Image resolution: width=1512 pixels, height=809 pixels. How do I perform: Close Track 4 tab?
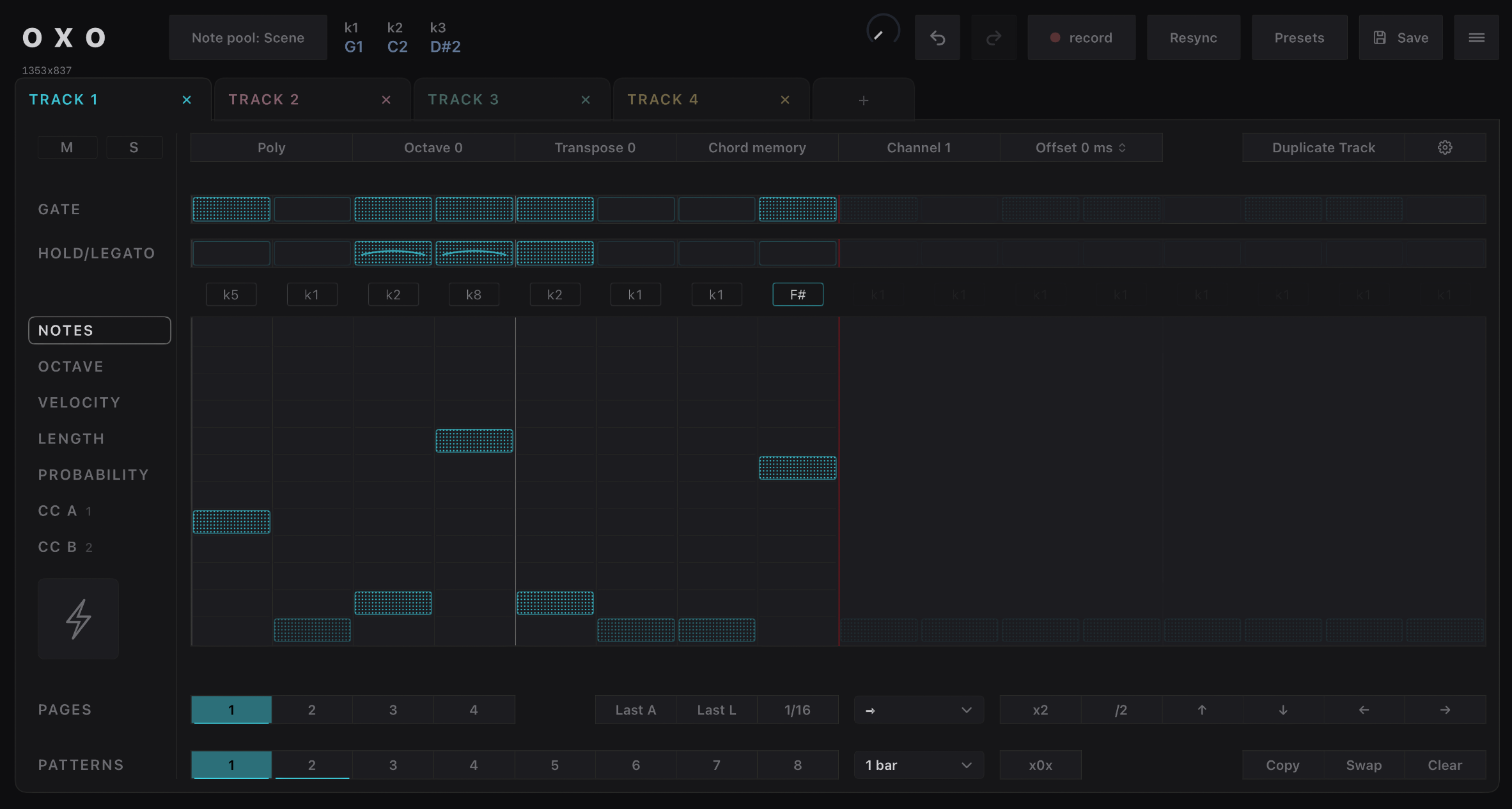[785, 100]
